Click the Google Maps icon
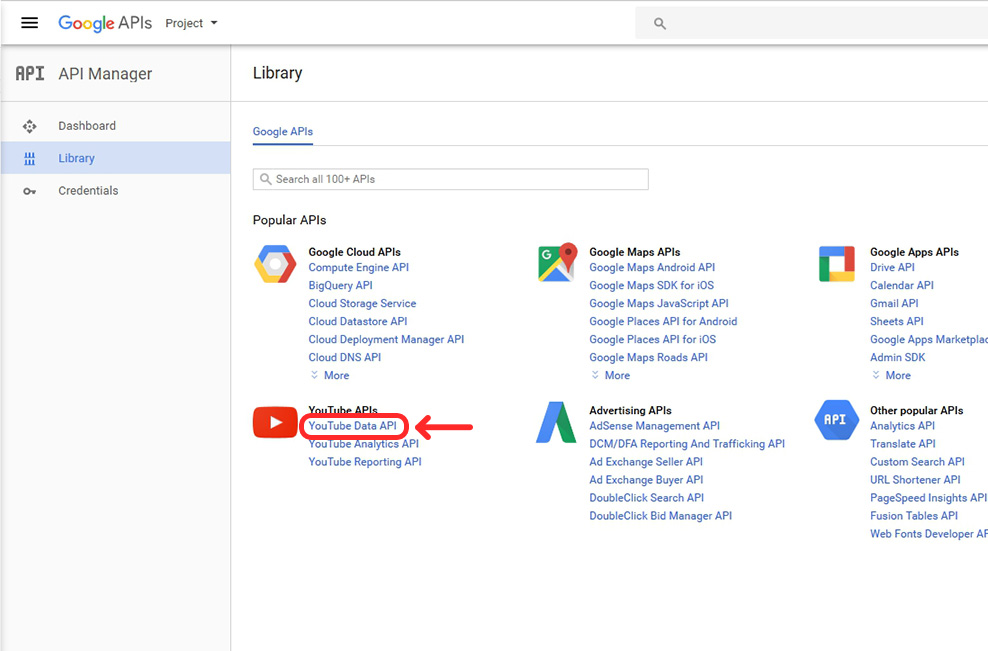988x651 pixels. pyautogui.click(x=558, y=262)
